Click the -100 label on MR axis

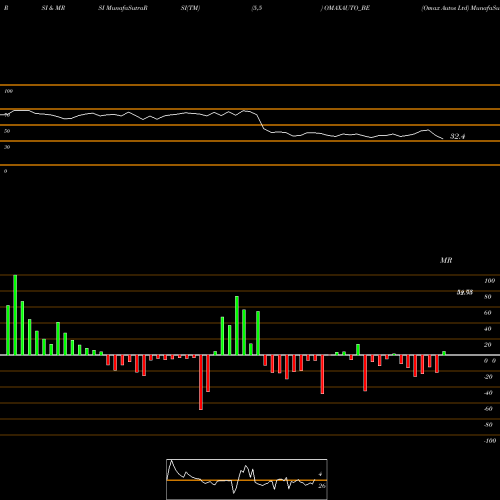[490, 441]
